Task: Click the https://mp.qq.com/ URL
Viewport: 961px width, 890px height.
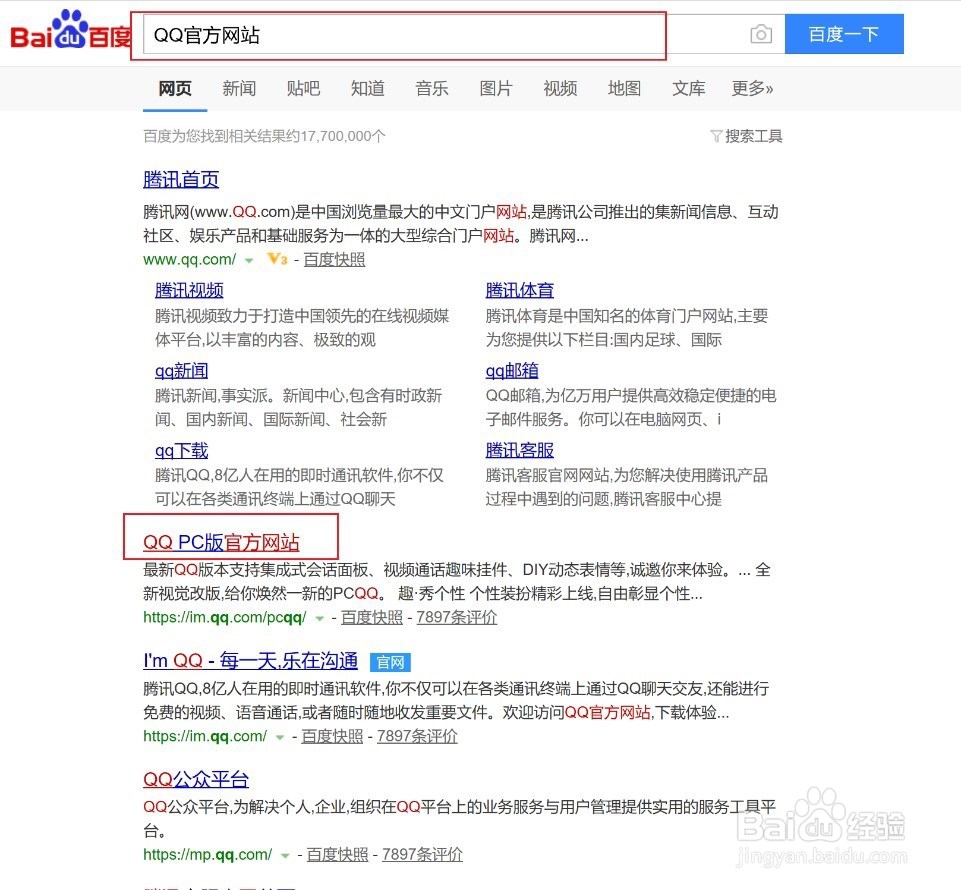Action: 207,855
